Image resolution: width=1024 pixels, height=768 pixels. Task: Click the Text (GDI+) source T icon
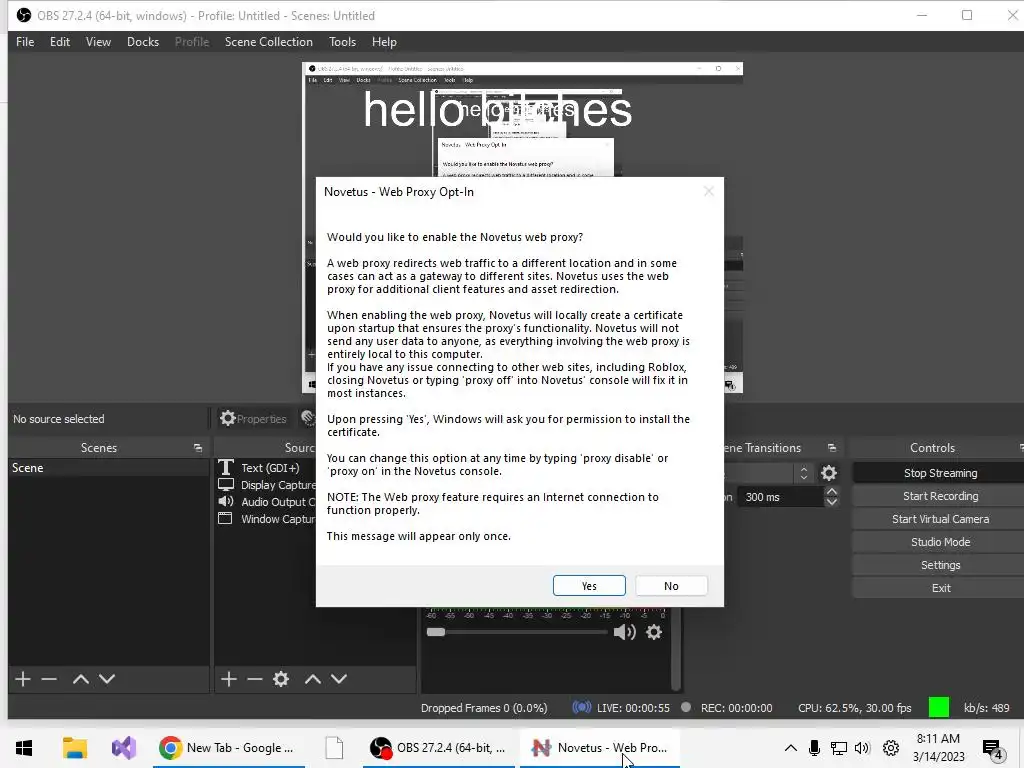point(226,467)
